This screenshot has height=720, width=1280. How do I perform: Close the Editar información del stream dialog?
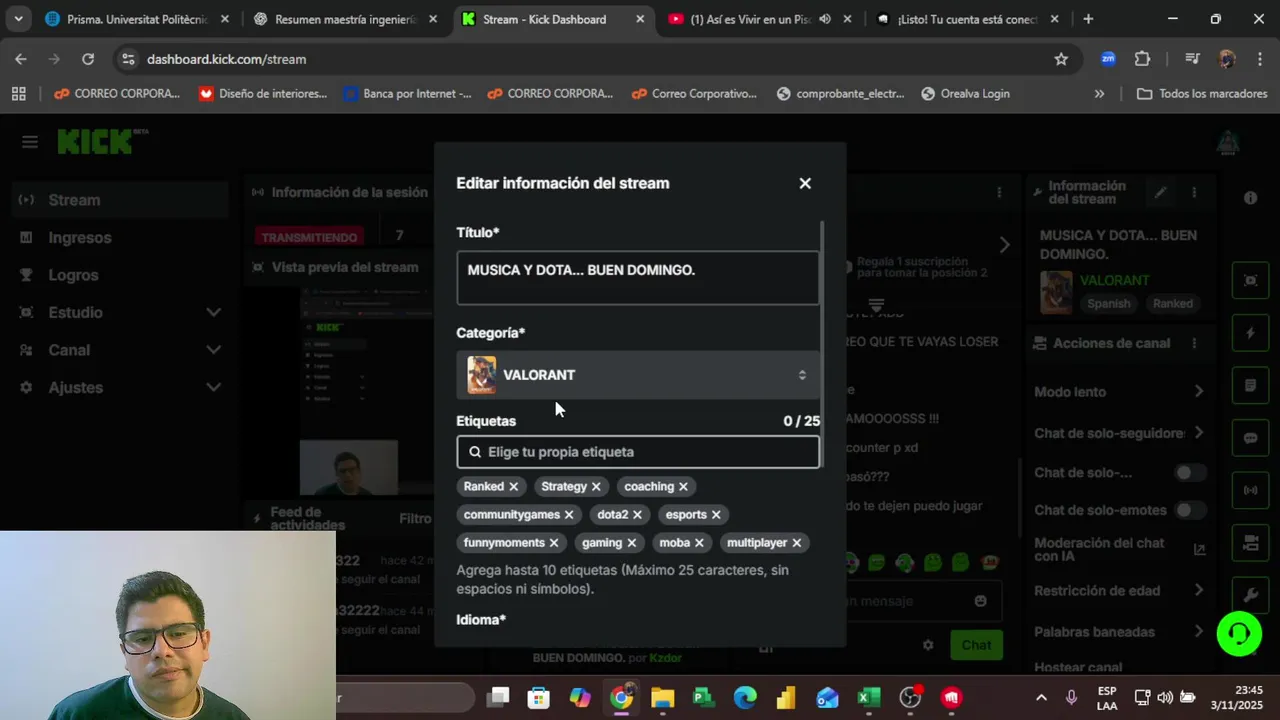805,183
